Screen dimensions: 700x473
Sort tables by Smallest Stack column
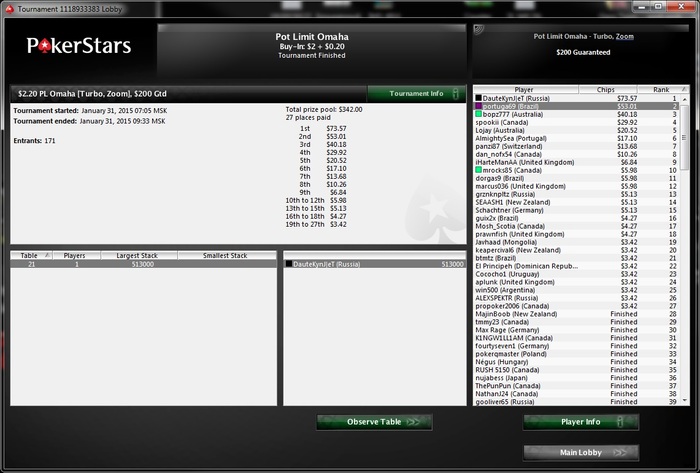[x=227, y=256]
